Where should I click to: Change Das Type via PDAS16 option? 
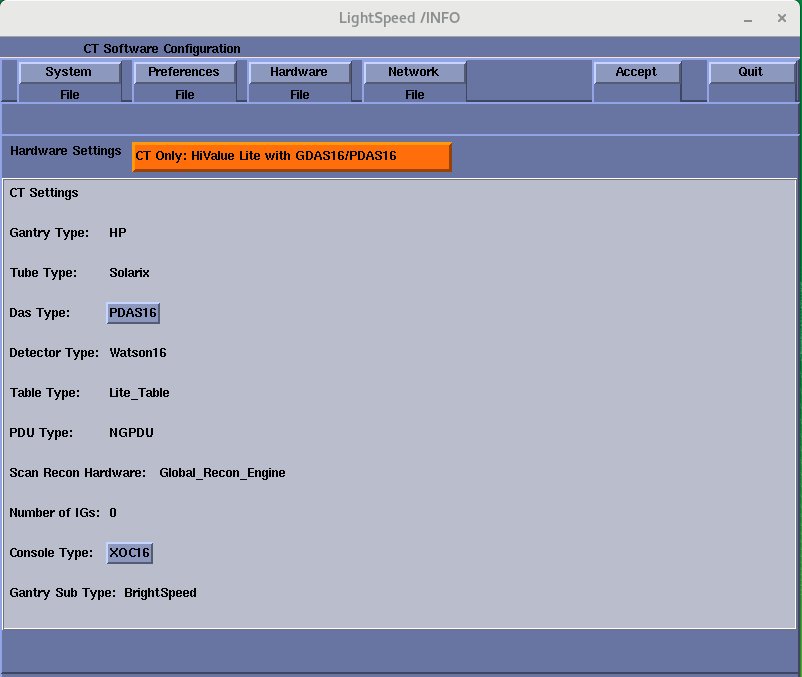coord(133,313)
